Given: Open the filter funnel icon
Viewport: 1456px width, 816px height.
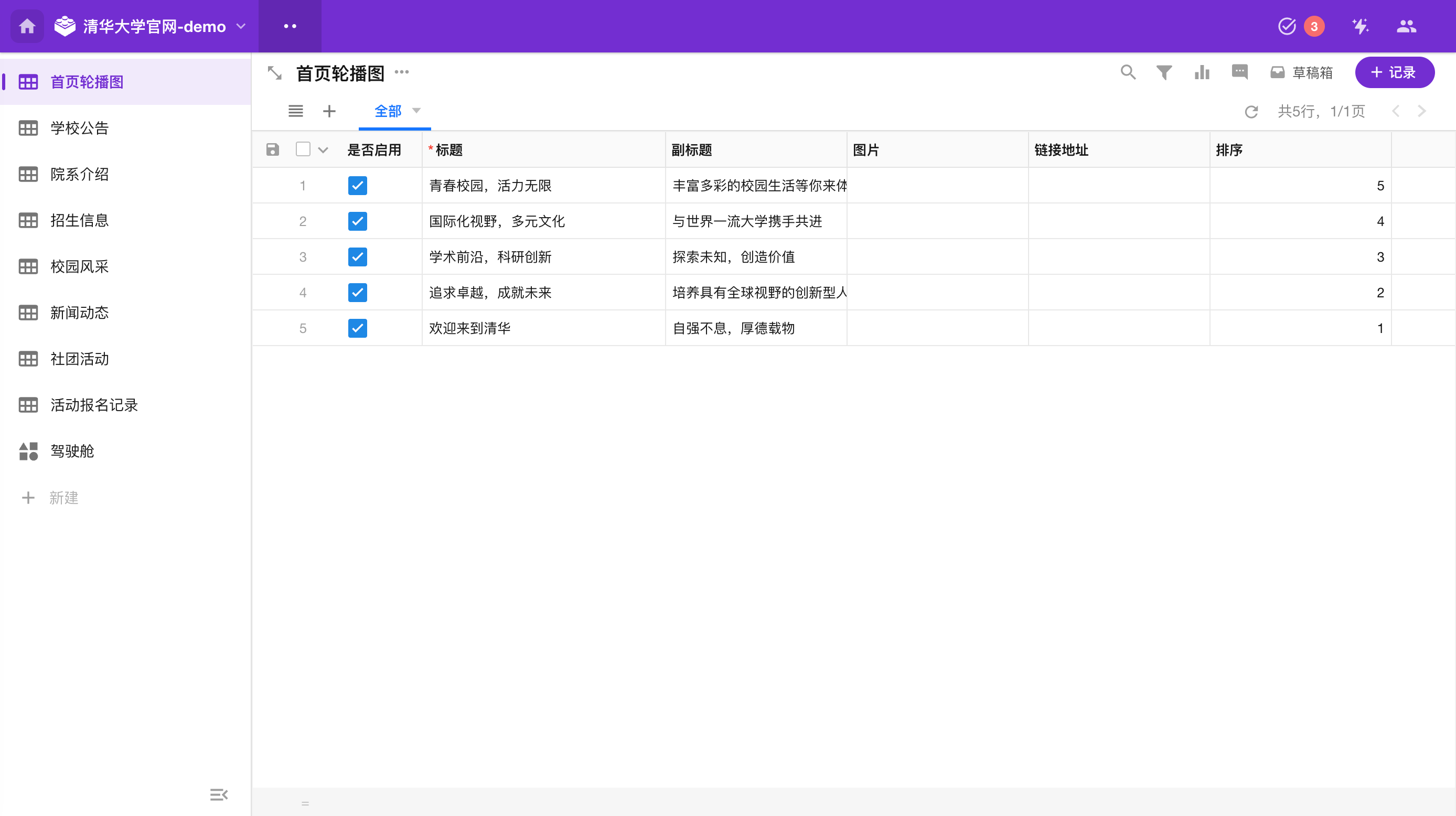Looking at the screenshot, I should (x=1164, y=72).
